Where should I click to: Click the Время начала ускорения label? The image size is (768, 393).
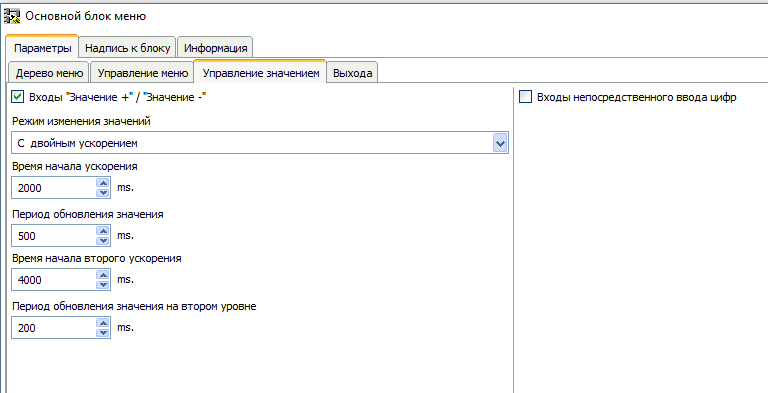coord(74,166)
